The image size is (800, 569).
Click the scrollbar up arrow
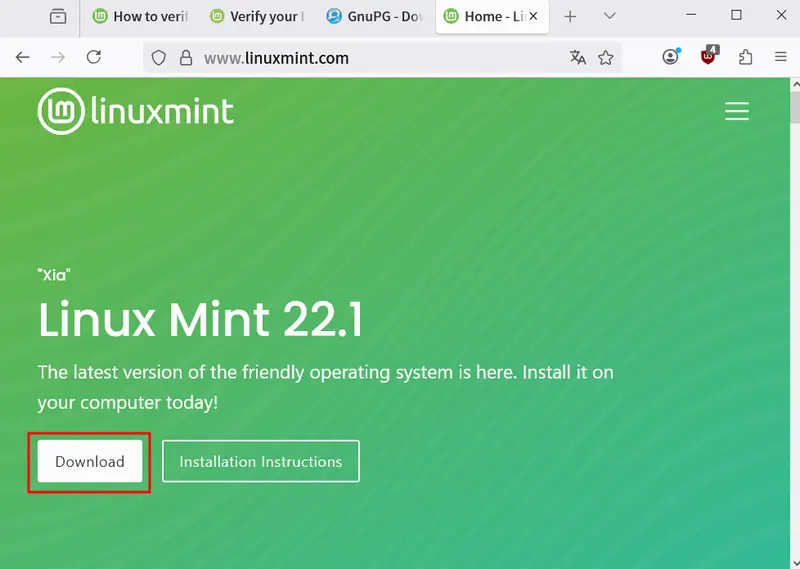click(795, 84)
